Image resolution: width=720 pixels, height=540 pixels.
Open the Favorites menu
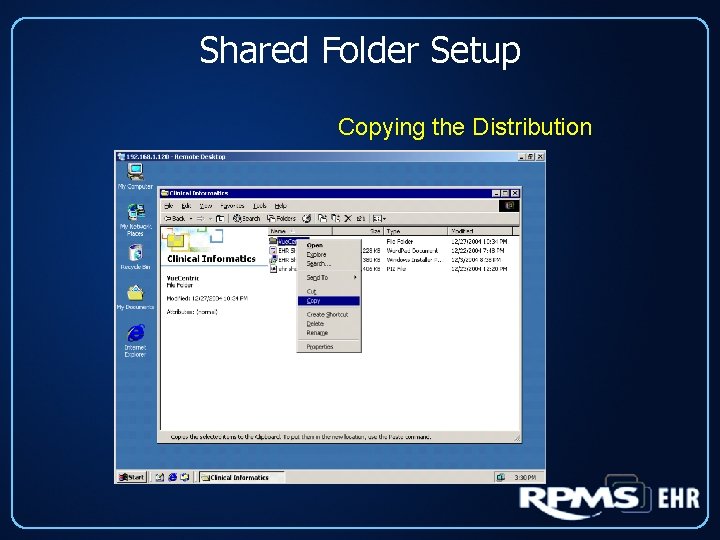coord(232,206)
